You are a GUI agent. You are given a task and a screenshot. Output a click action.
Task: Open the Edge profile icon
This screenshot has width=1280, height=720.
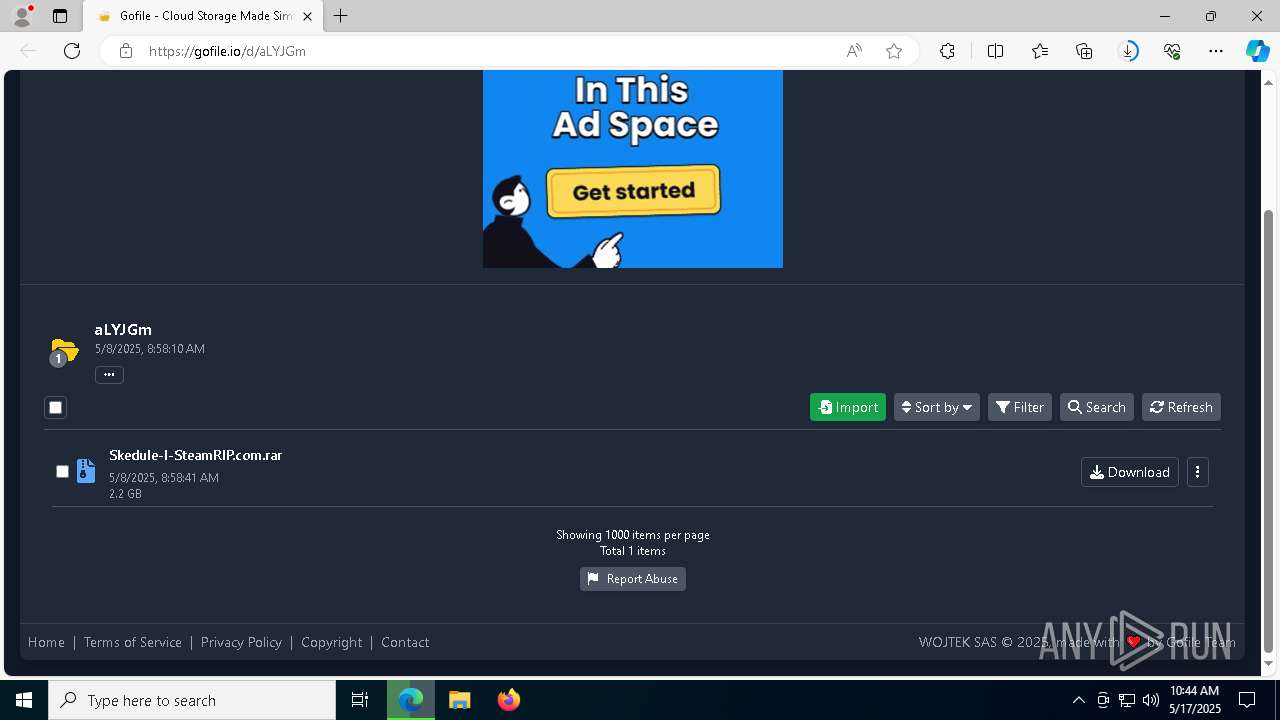point(22,16)
